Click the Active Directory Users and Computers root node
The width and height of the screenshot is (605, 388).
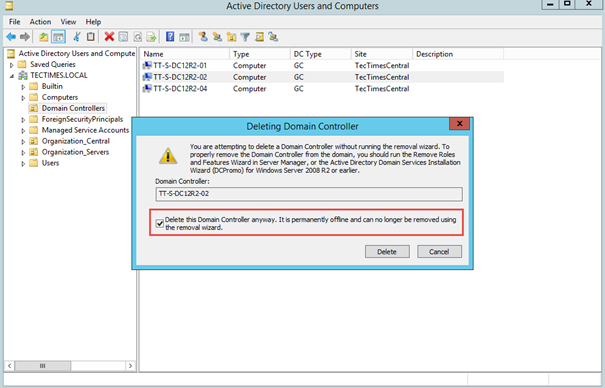(x=77, y=53)
